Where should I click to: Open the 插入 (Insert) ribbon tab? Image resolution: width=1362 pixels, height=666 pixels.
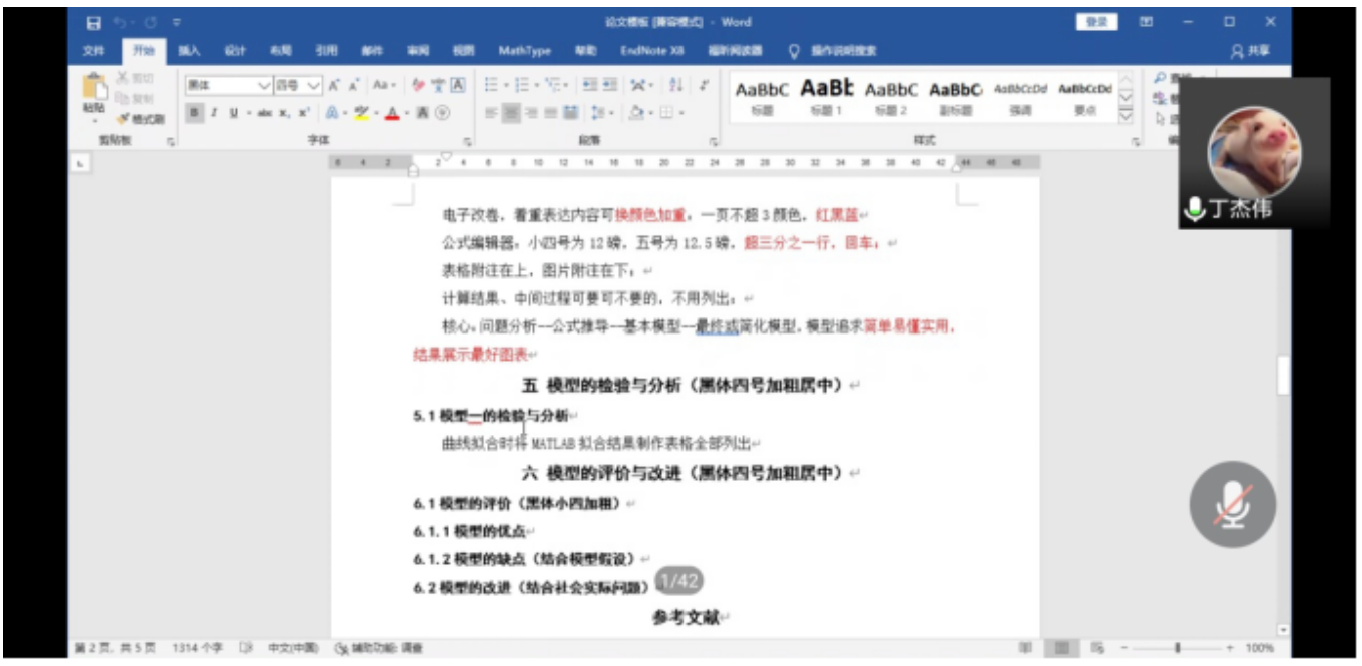[189, 51]
